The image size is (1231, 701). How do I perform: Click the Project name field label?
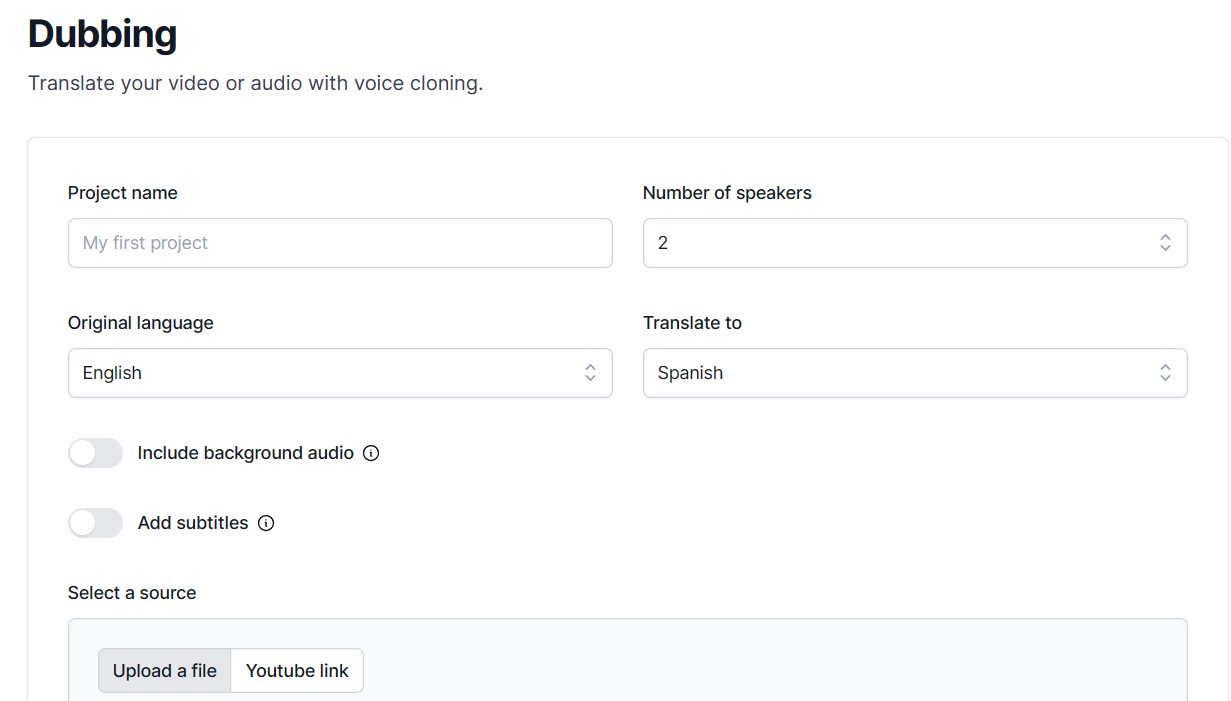pos(122,193)
